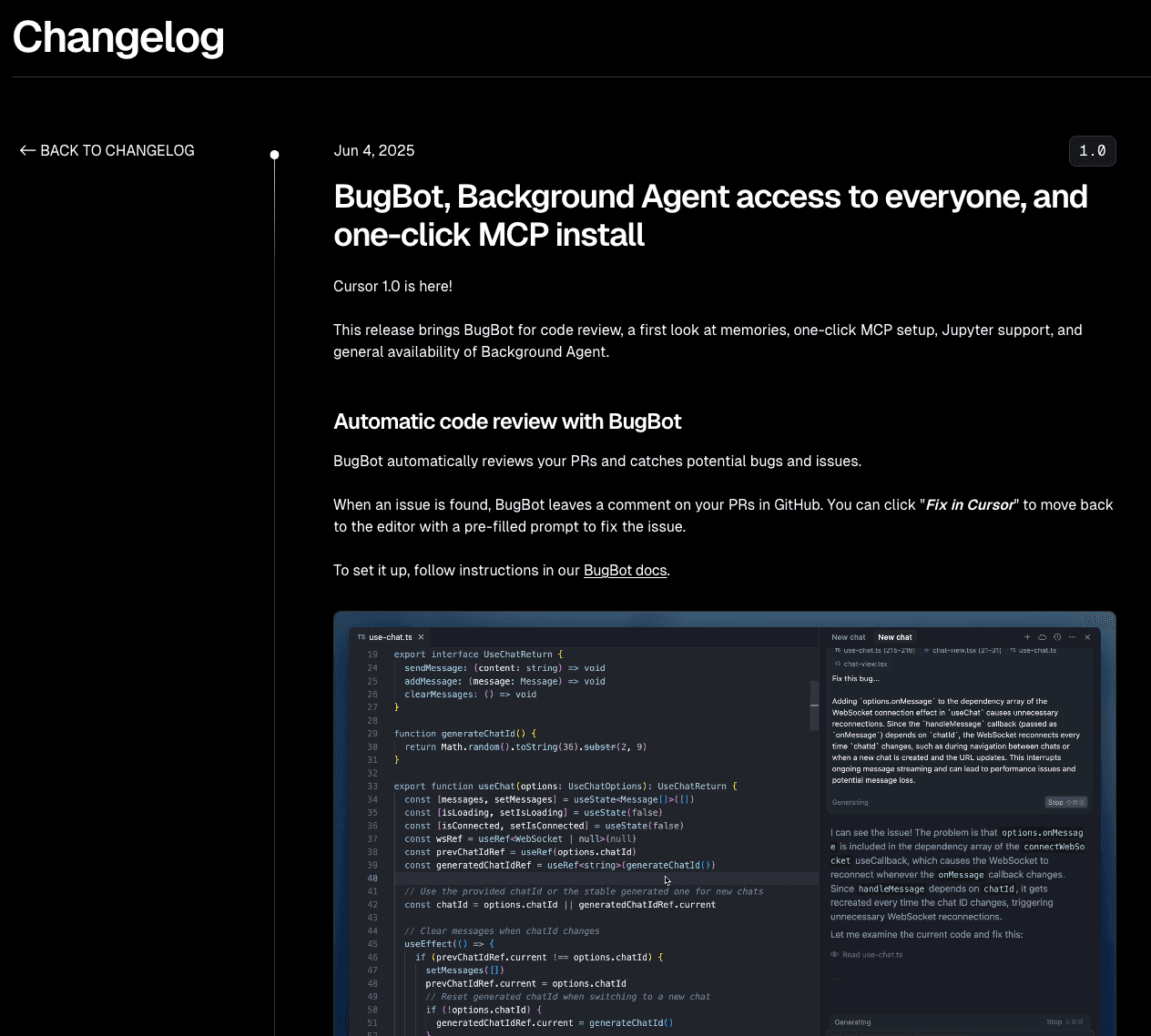Click the export function useChat line 33

point(565,787)
